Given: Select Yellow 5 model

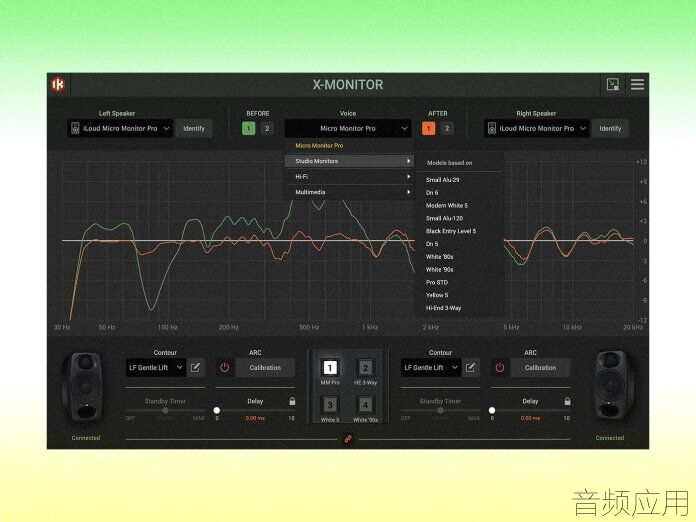Looking at the screenshot, I should coord(437,295).
